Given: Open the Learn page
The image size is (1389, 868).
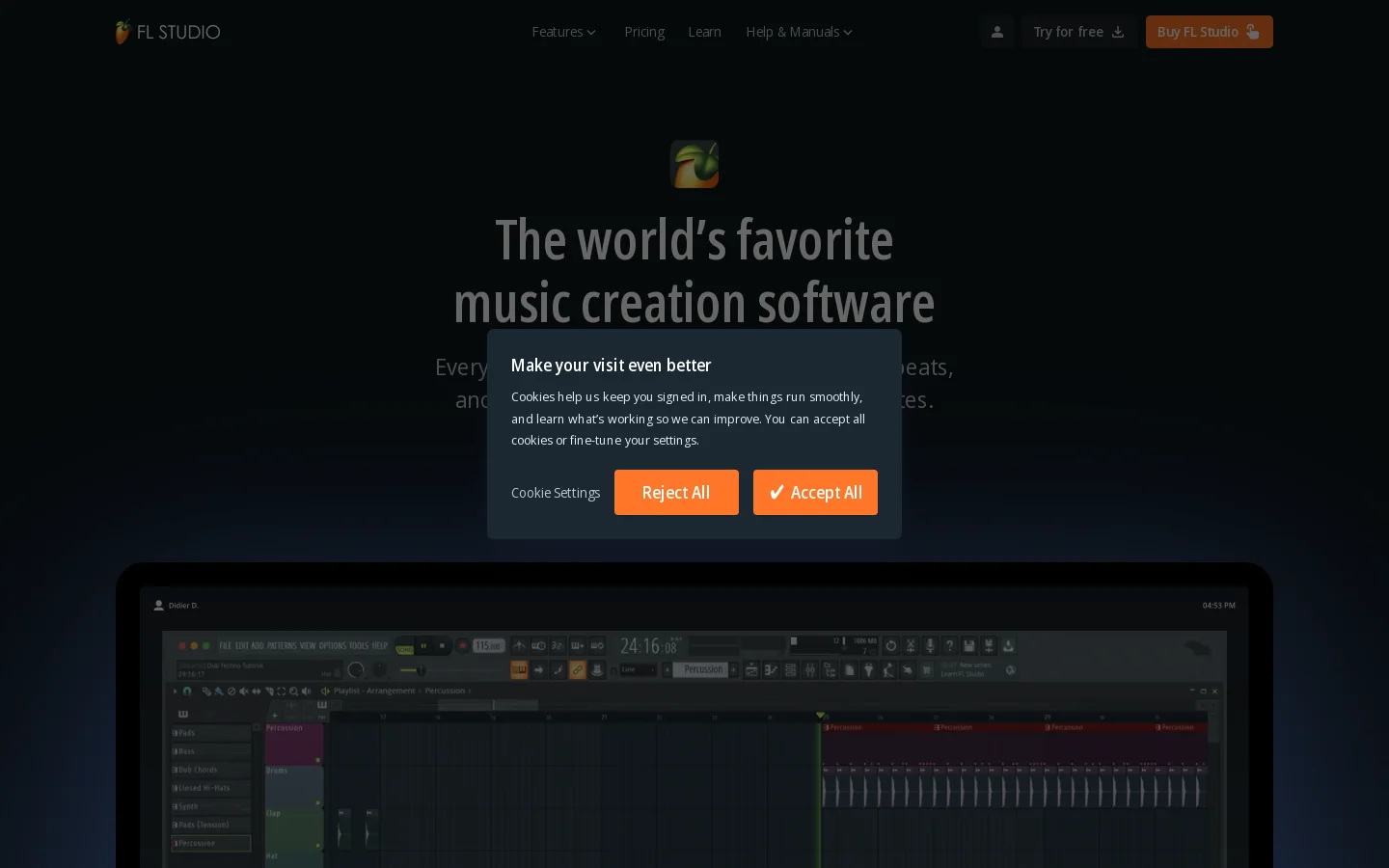Looking at the screenshot, I should tap(704, 32).
